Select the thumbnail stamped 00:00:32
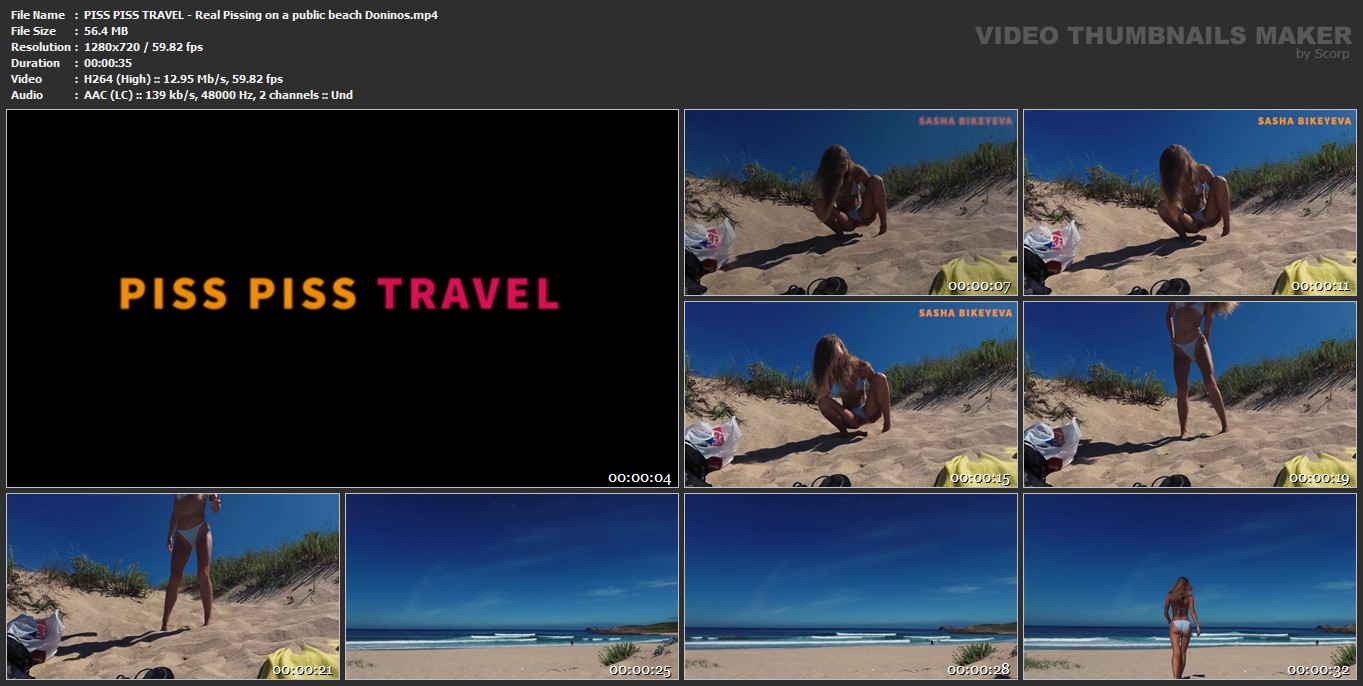The width and height of the screenshot is (1363, 686). tap(1190, 586)
